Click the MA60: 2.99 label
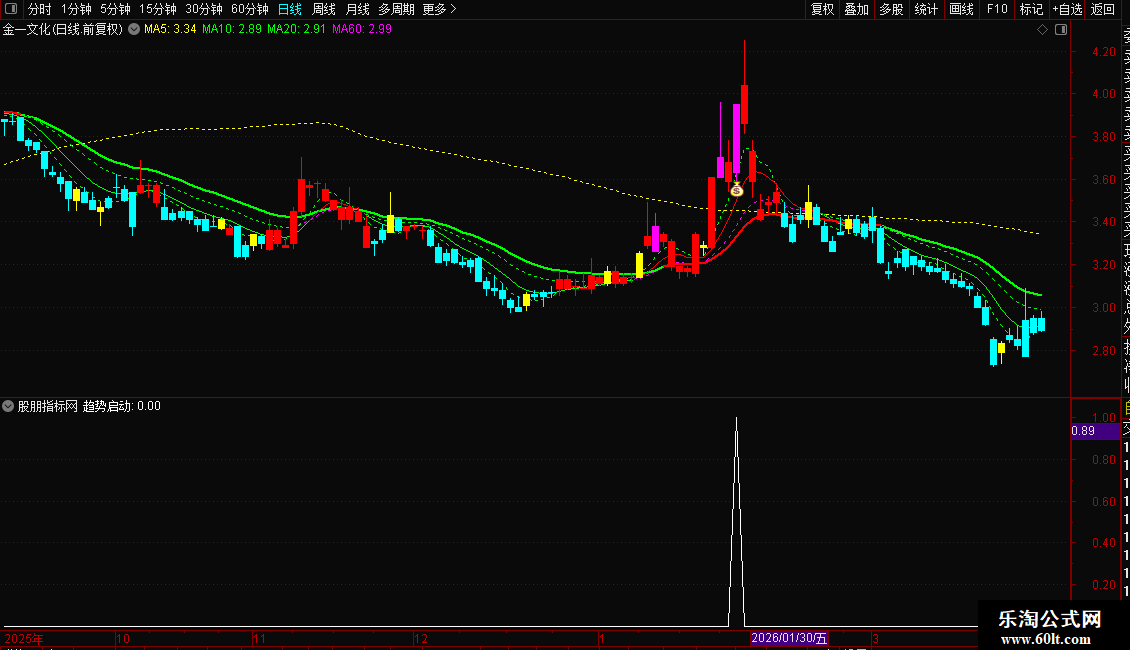This screenshot has height=650, width=1130. [x=362, y=29]
